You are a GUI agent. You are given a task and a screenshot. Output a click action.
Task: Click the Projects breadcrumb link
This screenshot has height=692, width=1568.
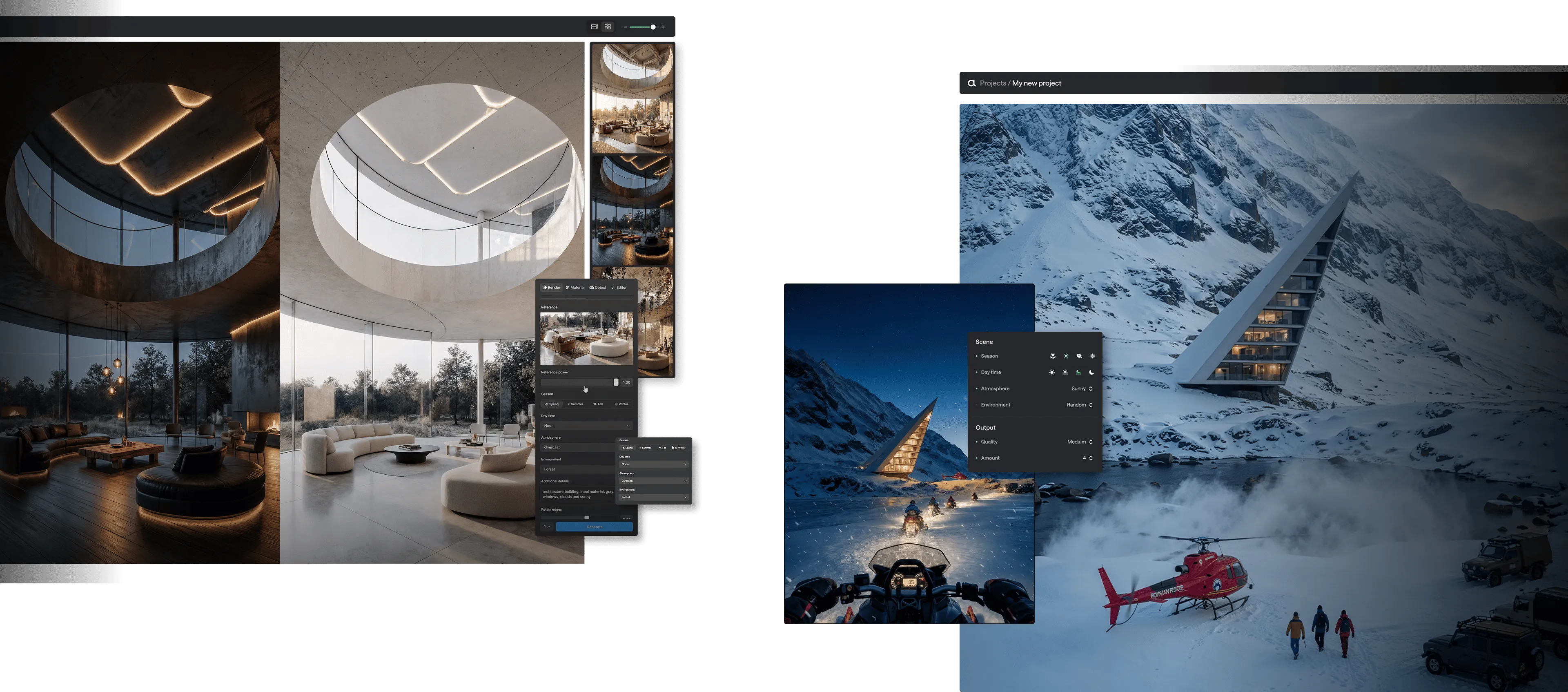(992, 83)
